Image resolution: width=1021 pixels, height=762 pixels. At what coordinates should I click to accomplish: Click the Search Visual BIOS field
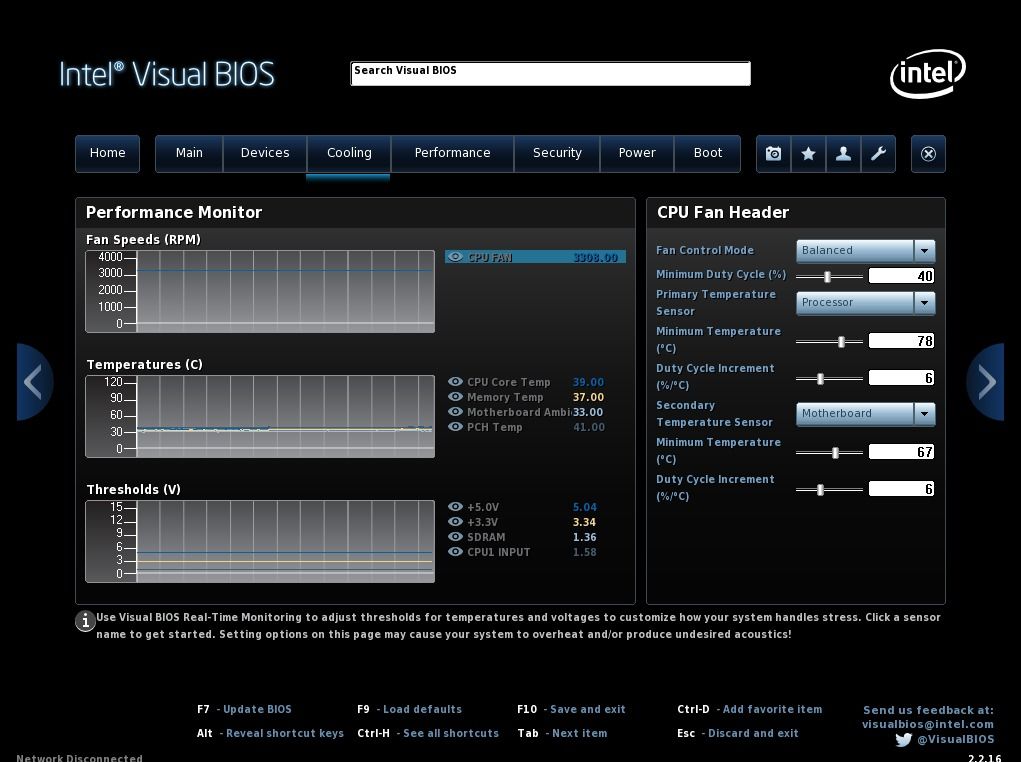[x=550, y=73]
